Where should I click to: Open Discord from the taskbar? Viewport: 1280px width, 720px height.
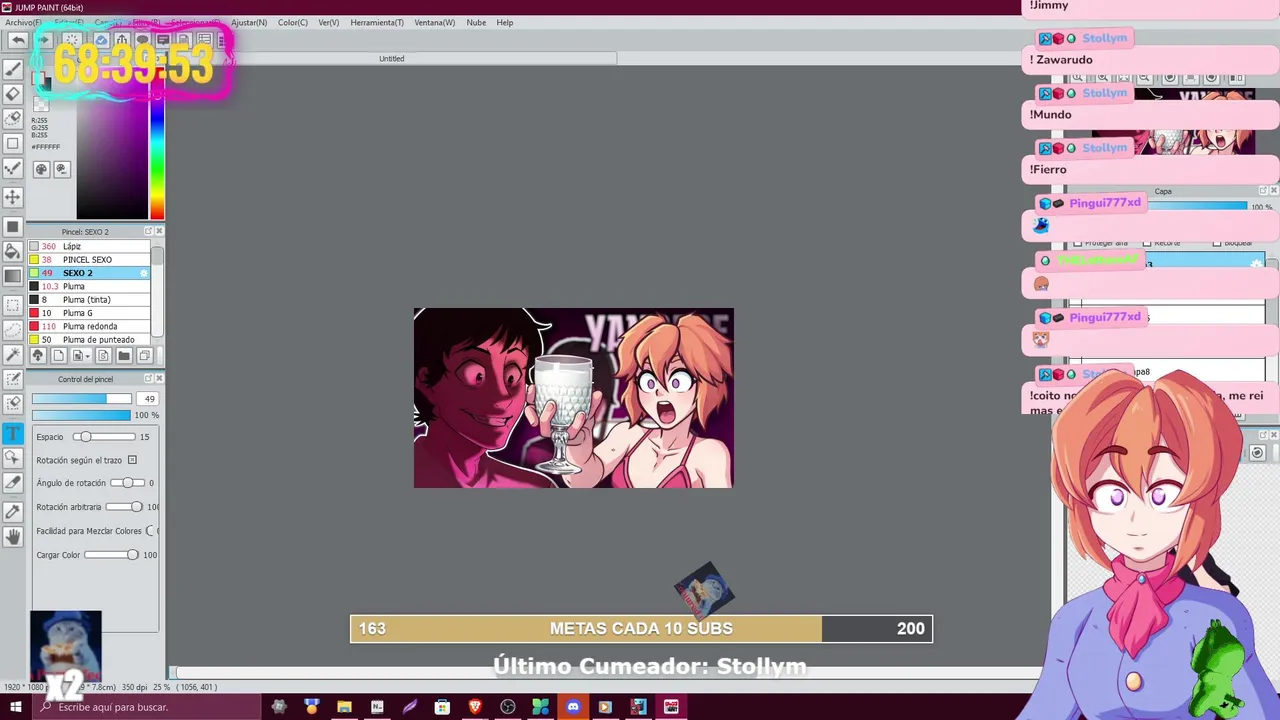[x=573, y=707]
